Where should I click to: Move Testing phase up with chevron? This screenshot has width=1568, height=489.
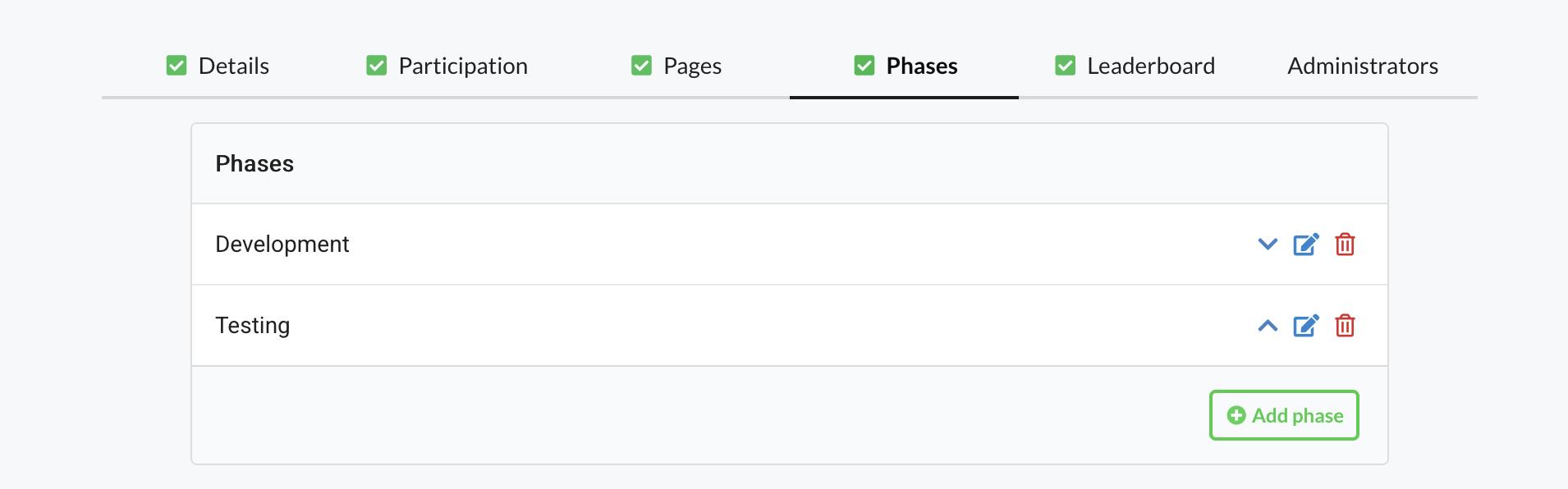tap(1268, 326)
